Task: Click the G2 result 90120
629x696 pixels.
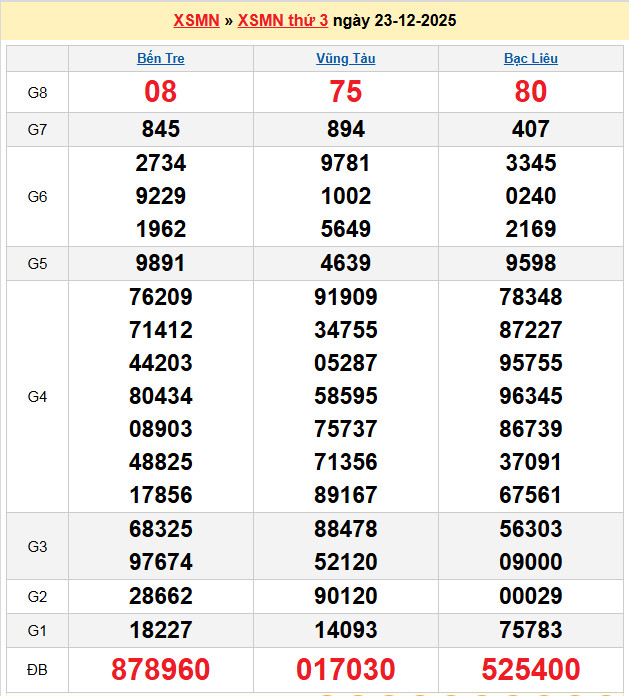Action: (346, 597)
